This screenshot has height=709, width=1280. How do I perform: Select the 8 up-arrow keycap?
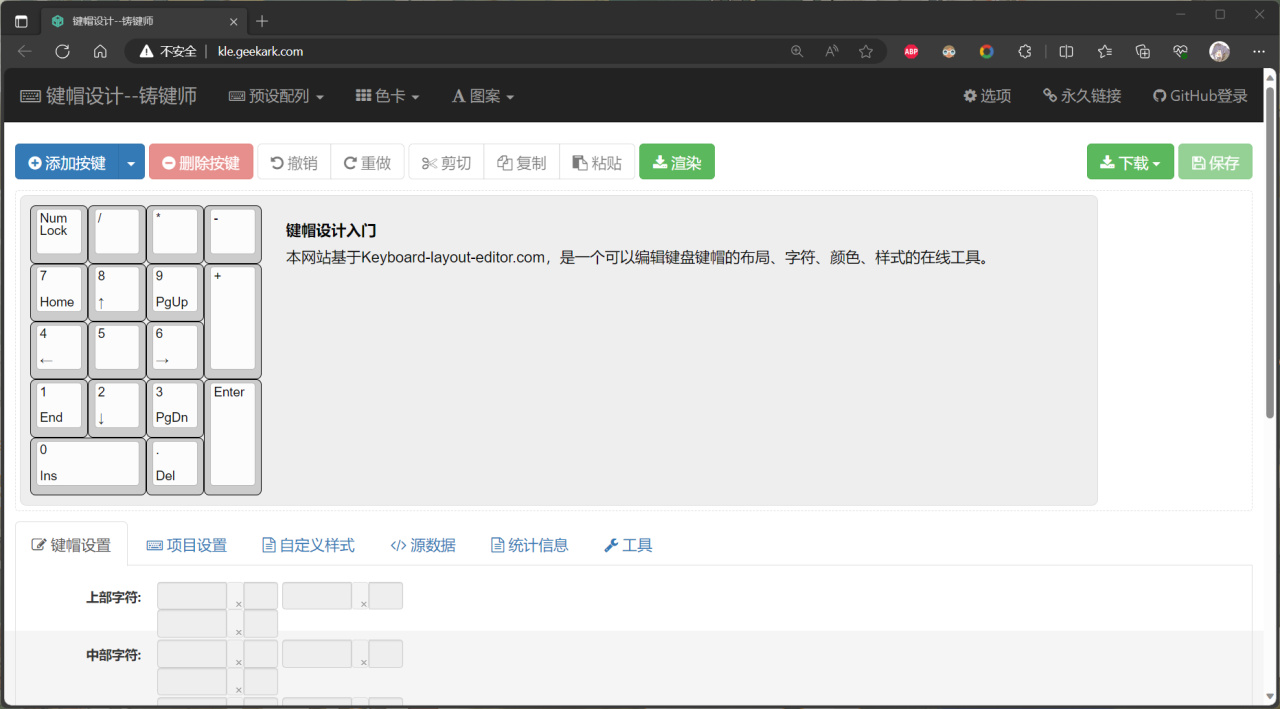117,292
